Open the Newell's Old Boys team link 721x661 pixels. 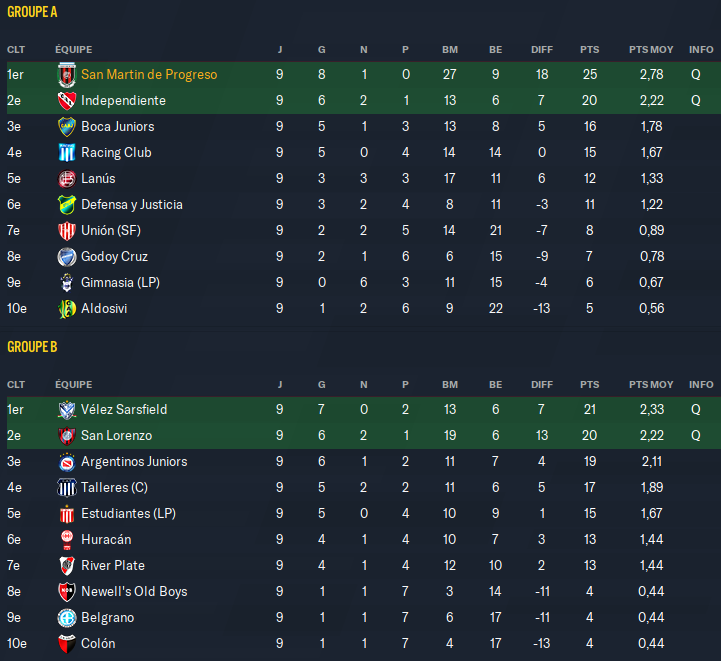click(134, 592)
